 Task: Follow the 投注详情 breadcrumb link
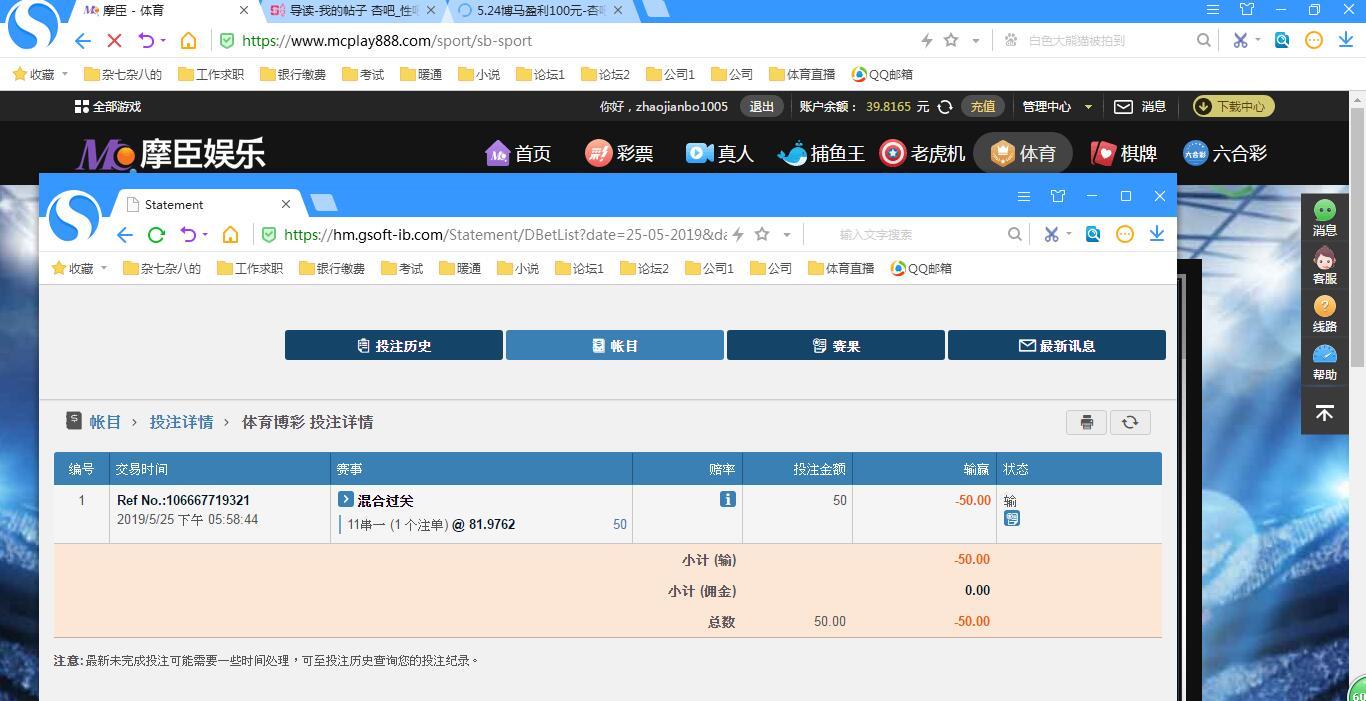click(181, 422)
